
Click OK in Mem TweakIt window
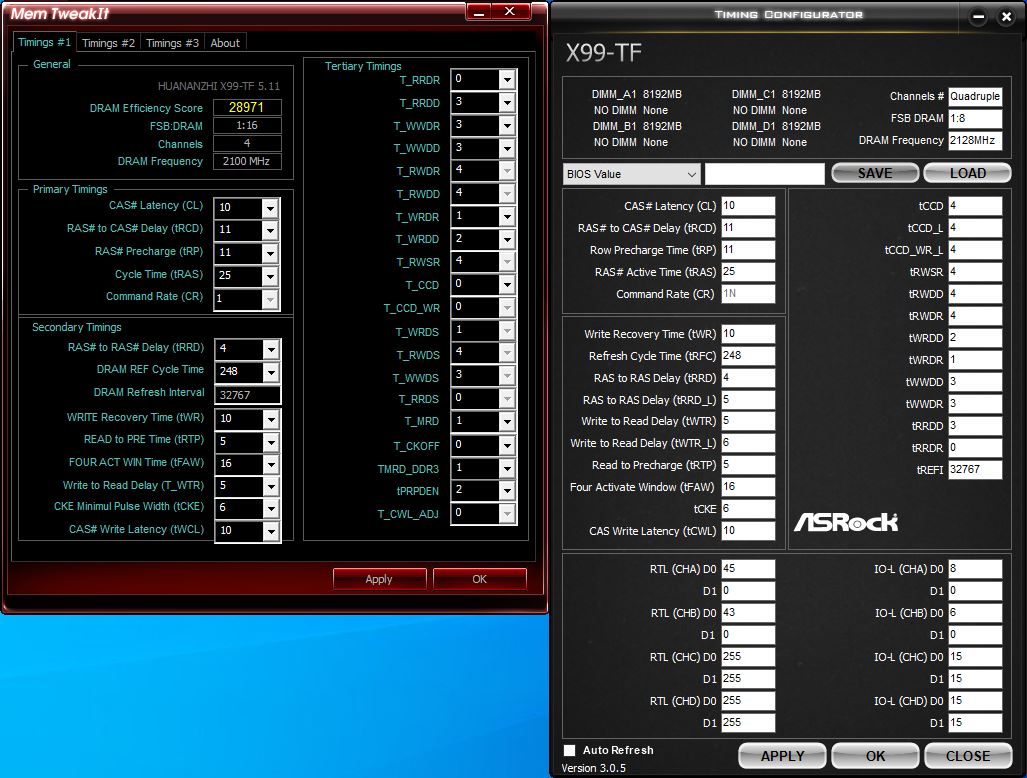tap(479, 579)
